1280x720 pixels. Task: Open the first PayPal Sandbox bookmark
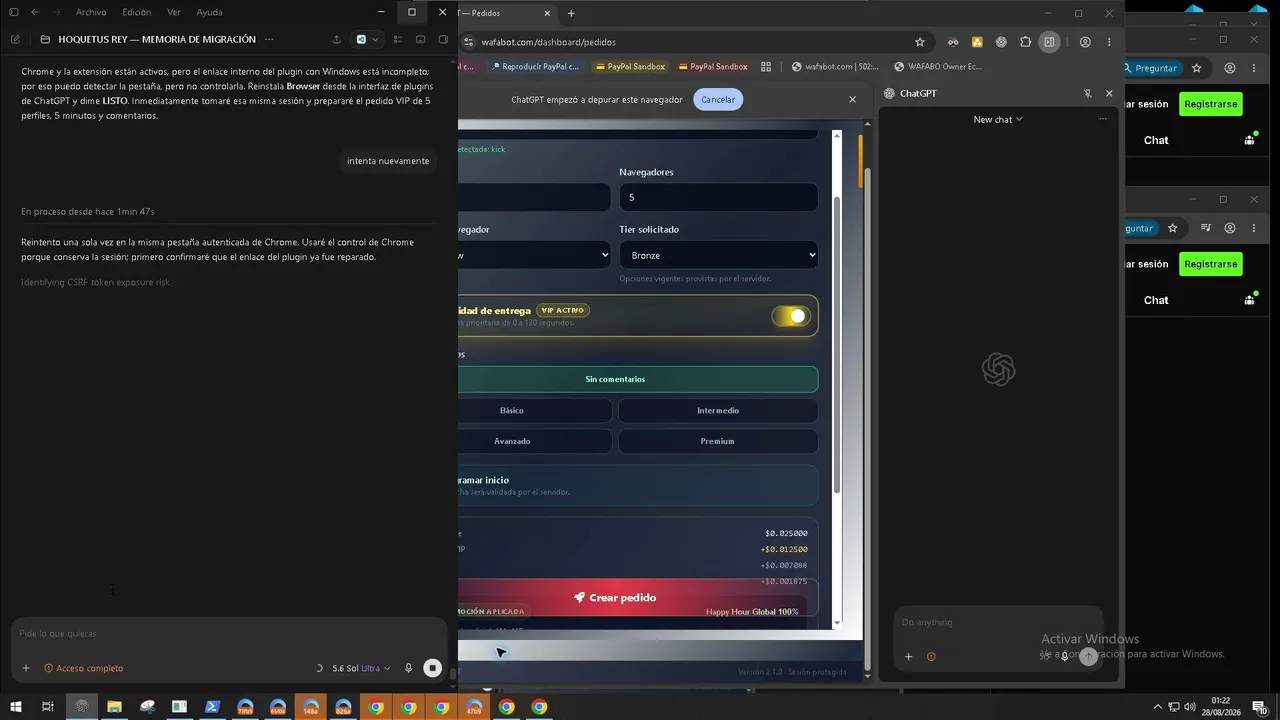(629, 67)
